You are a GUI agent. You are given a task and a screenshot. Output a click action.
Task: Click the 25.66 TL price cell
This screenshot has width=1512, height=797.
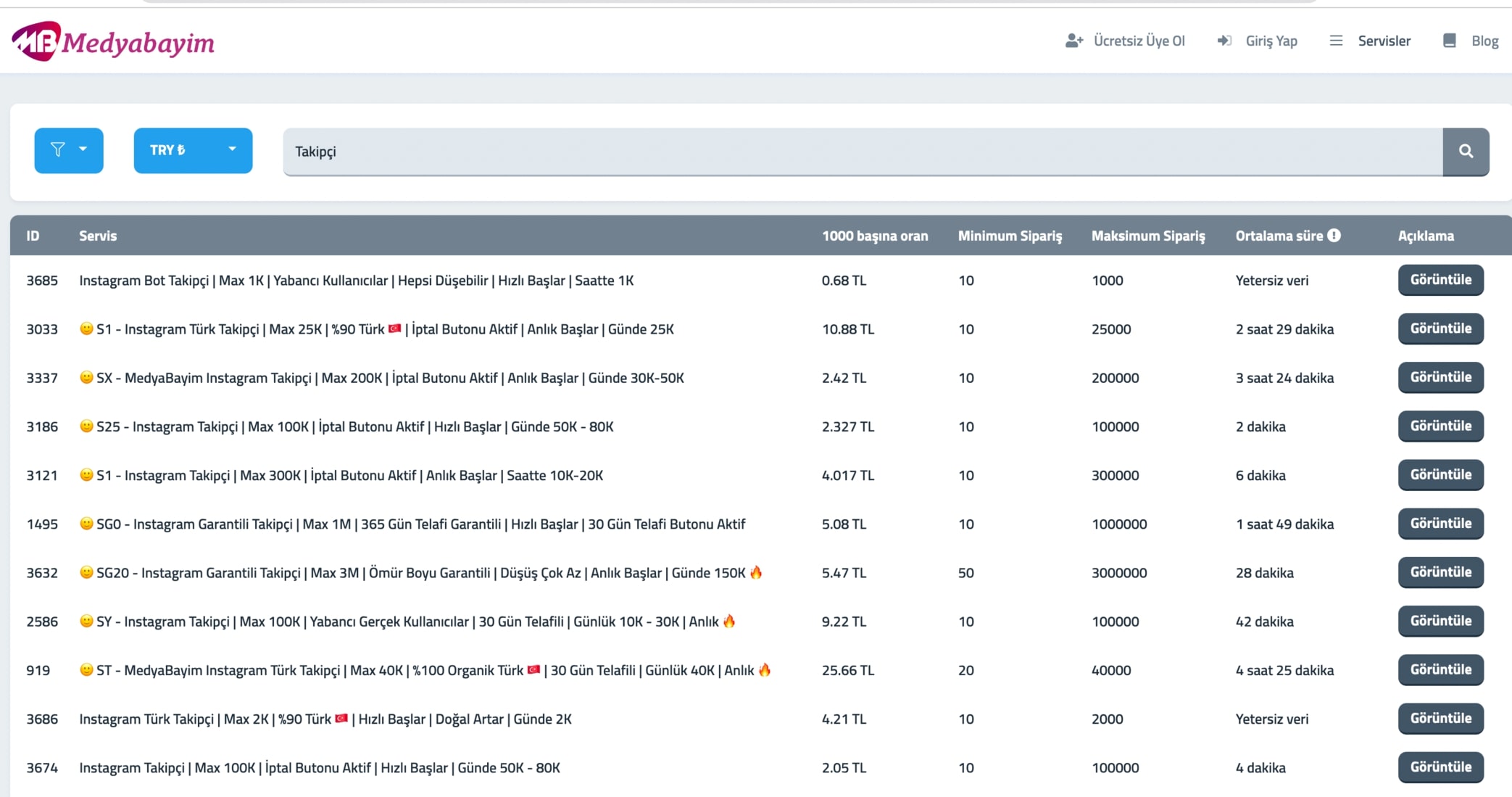(848, 670)
